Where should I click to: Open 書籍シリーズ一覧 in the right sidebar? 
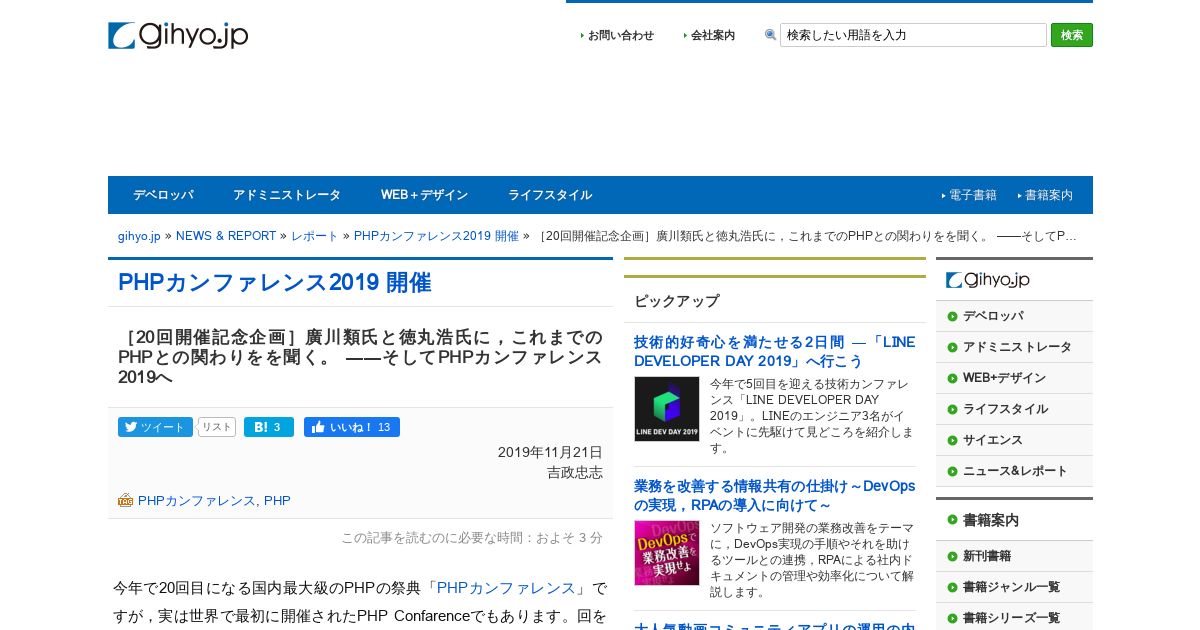1011,618
